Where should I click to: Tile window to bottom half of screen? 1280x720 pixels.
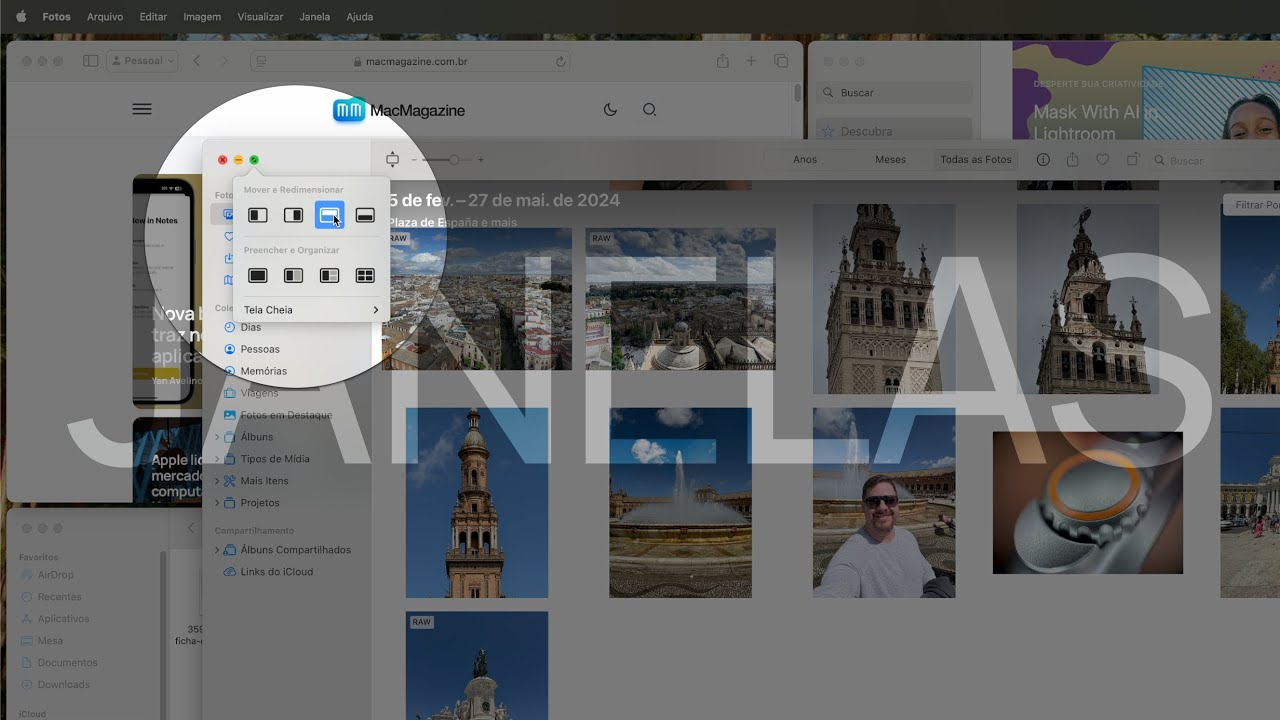pos(365,215)
